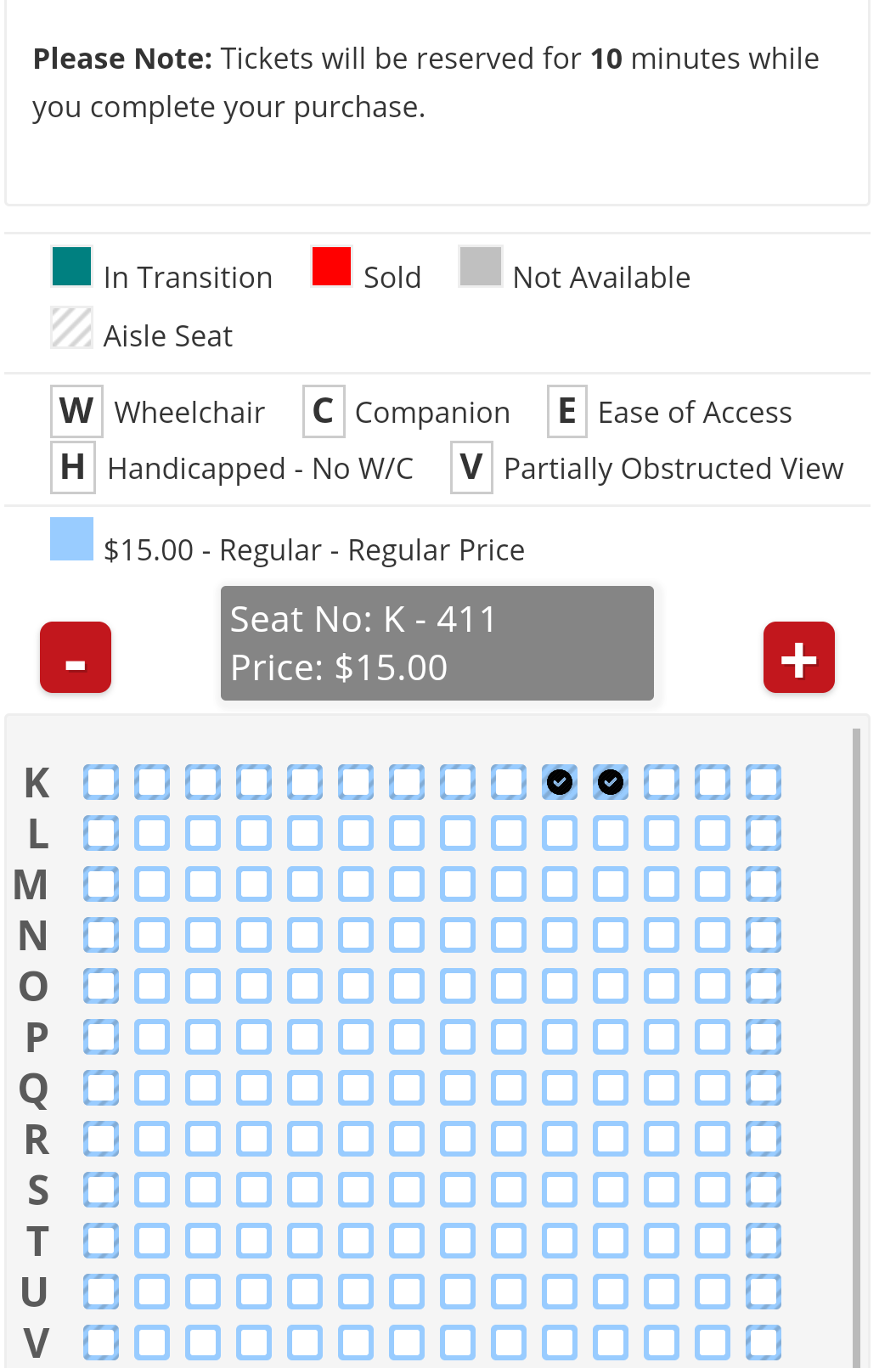Click the red plus zoom-in button

798,658
